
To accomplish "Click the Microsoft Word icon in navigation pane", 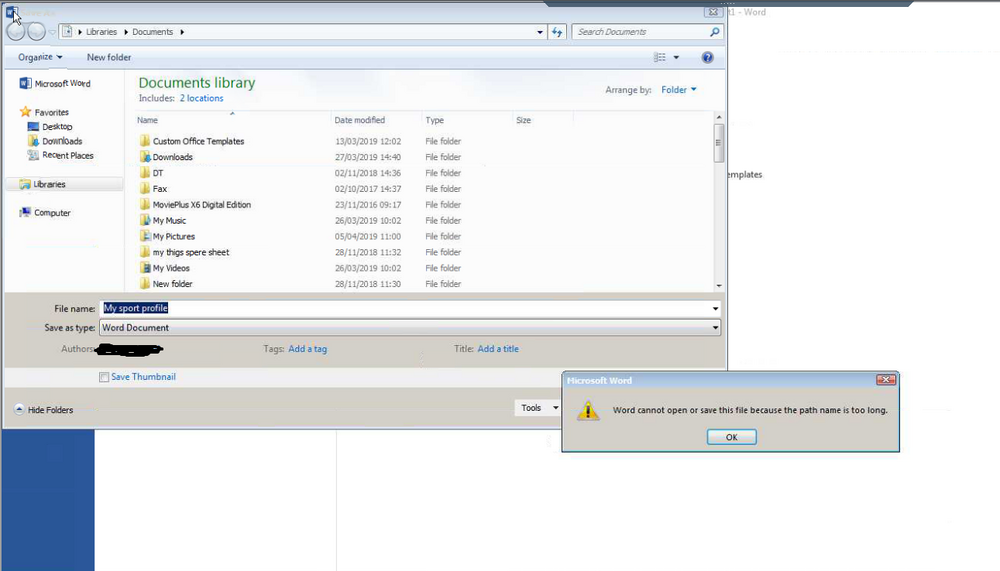I will 25,84.
